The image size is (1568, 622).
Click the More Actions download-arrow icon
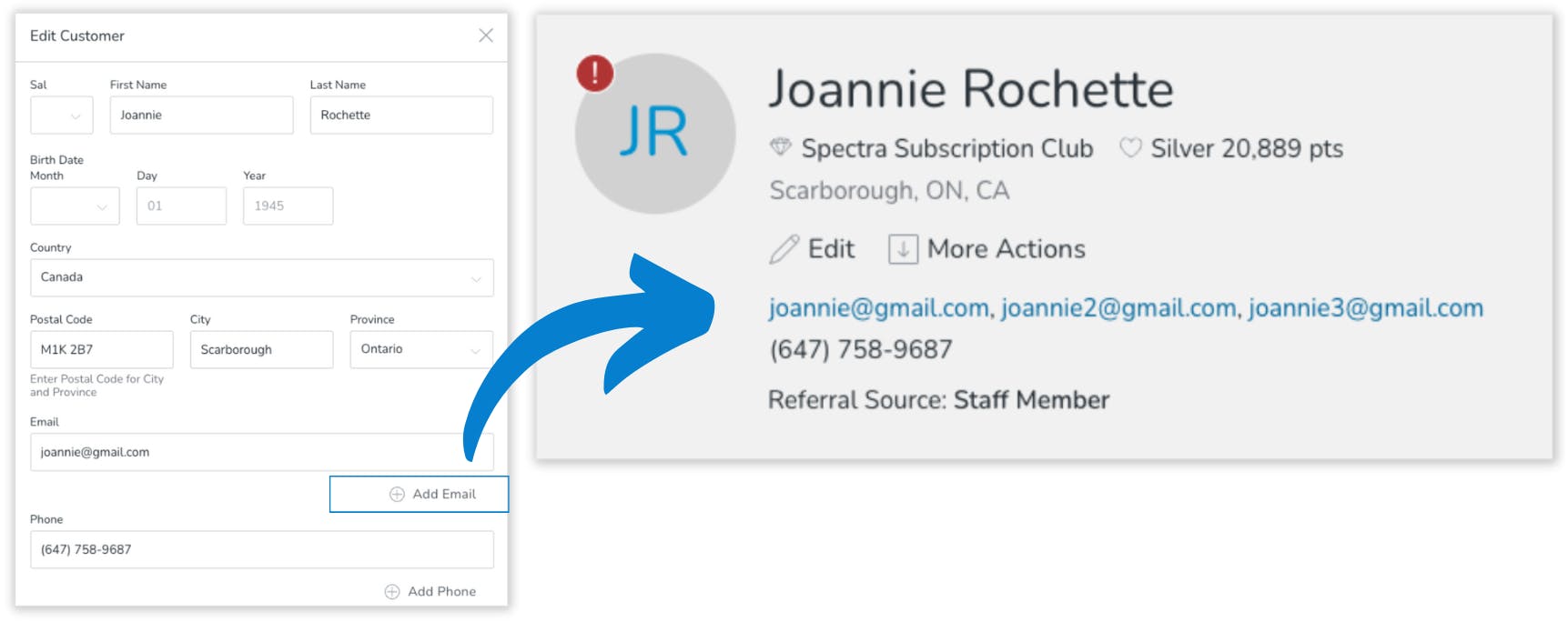903,249
